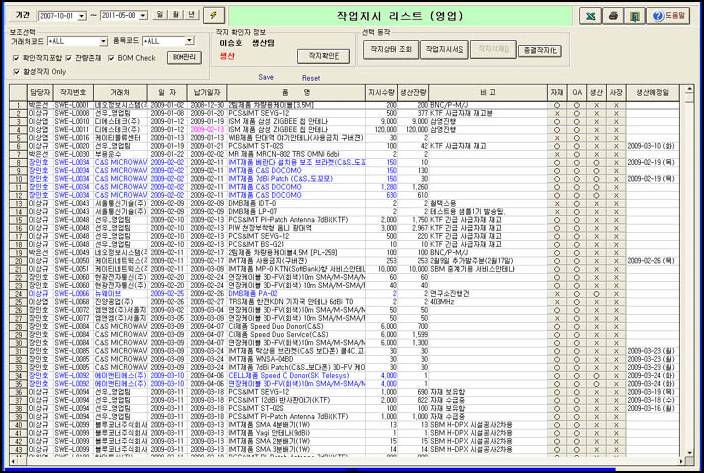Select CI제품 Speed Duo Donor(C&S) cell
704x473 pixels.
pos(296,326)
